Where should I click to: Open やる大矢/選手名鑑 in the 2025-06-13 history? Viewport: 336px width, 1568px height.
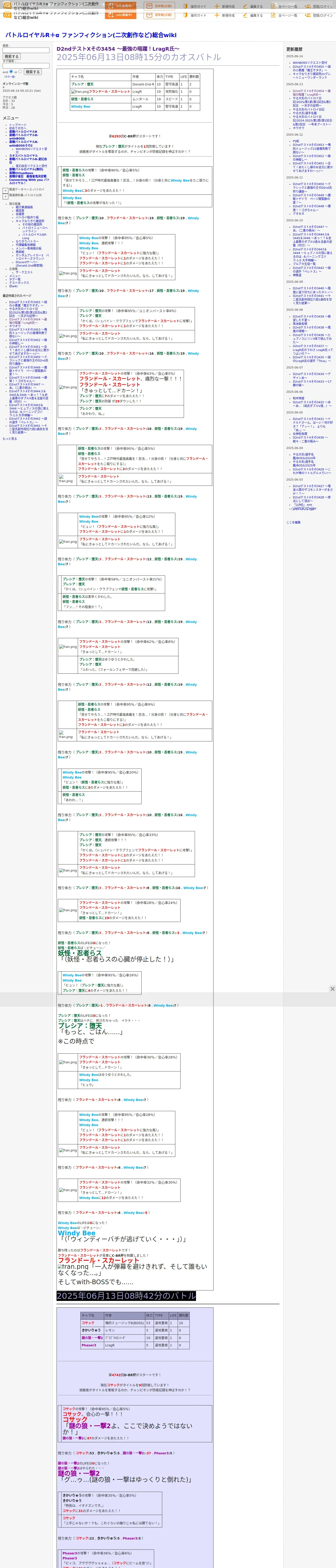[305, 113]
